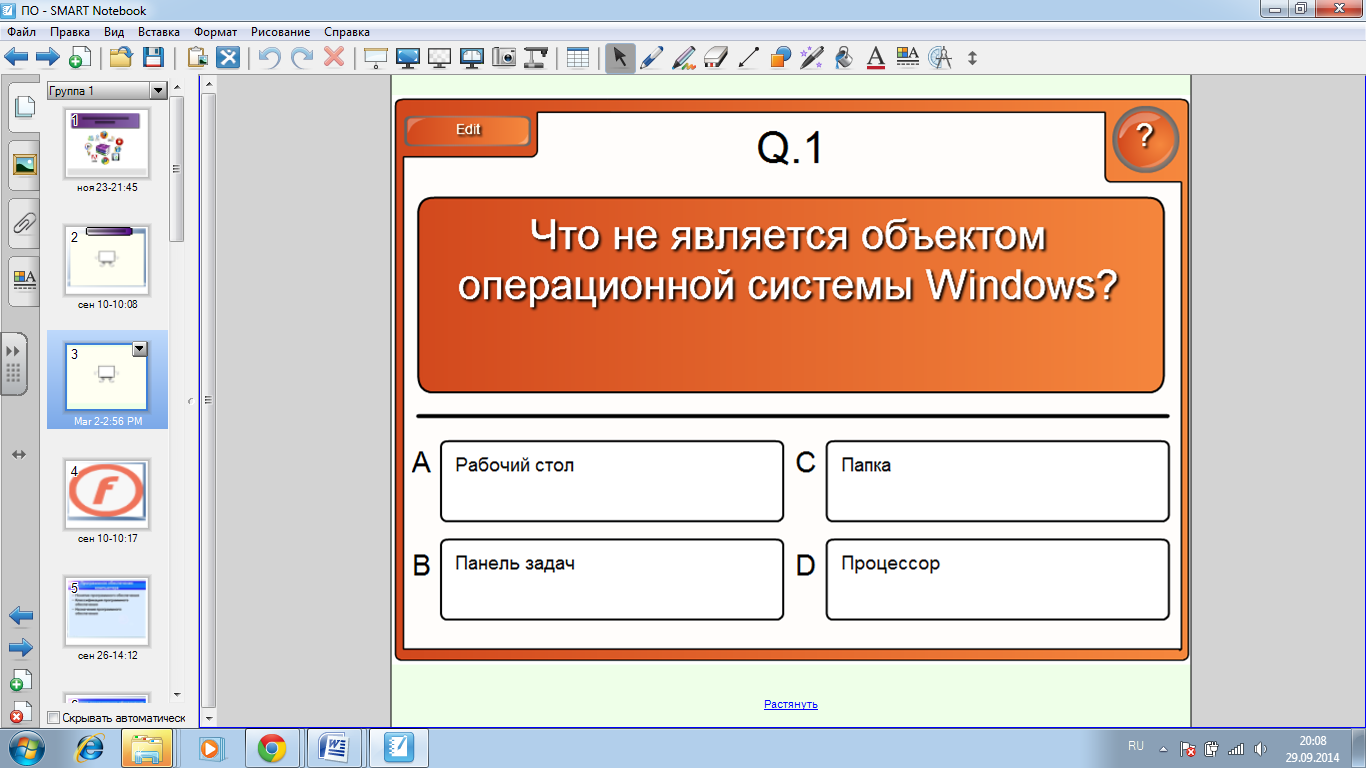Open the Справка menu

[x=347, y=32]
